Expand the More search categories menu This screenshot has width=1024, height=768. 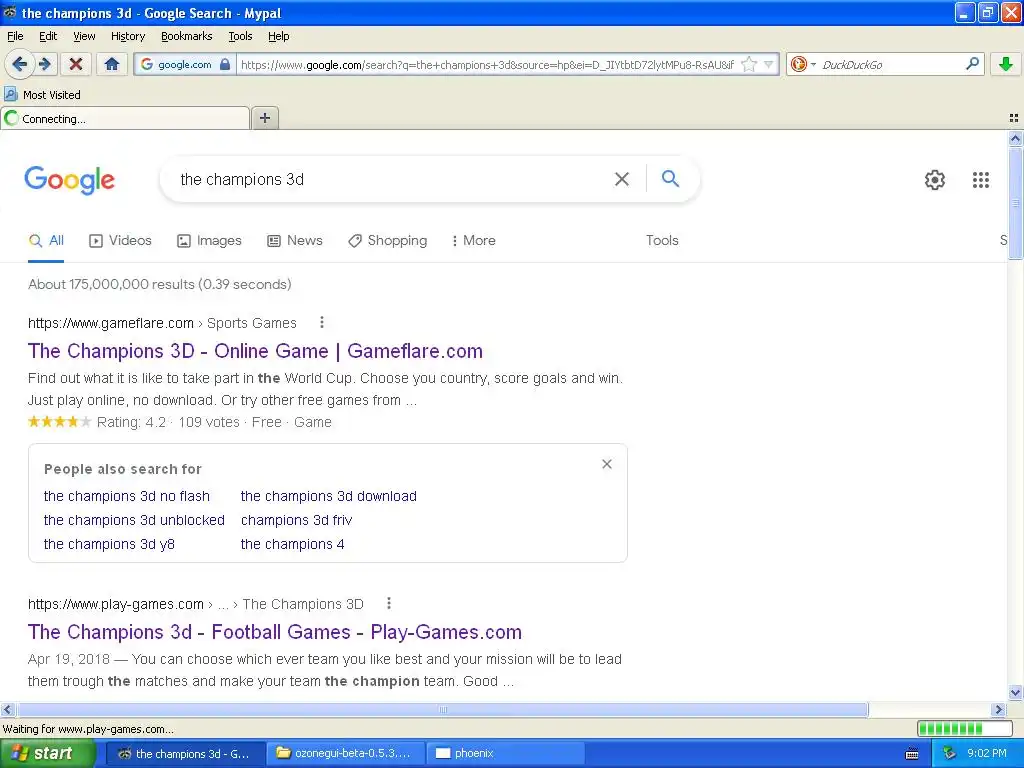tap(473, 240)
